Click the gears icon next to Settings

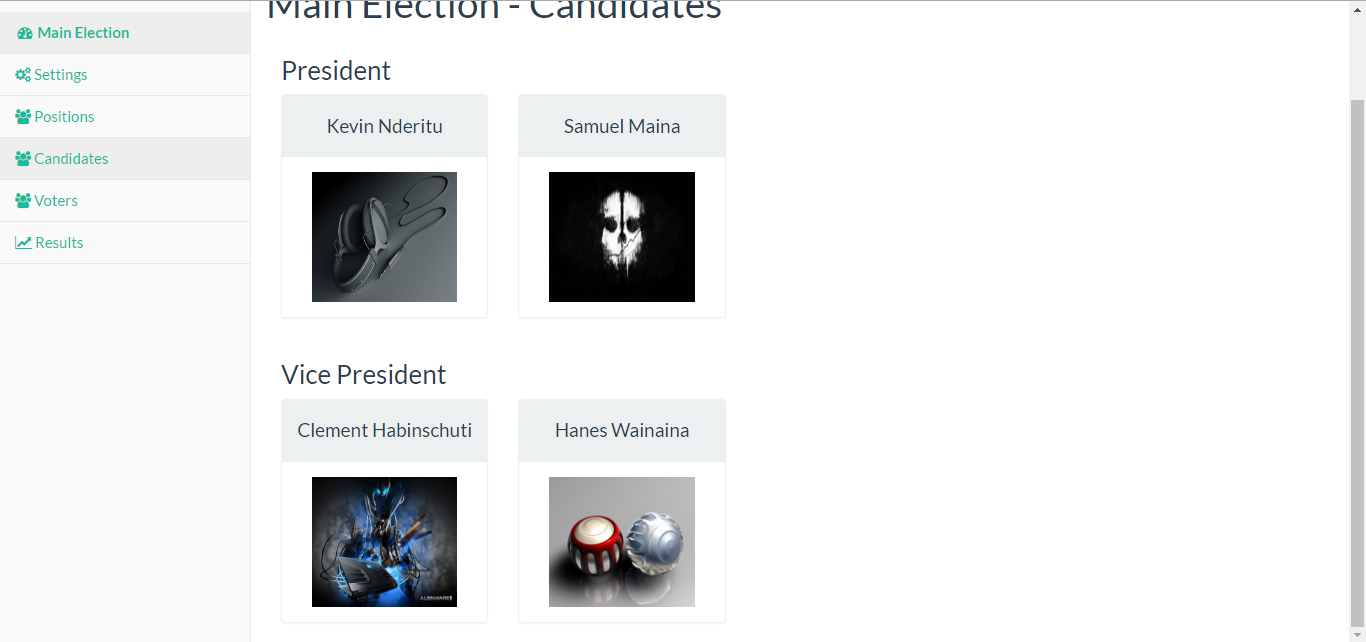(x=23, y=75)
